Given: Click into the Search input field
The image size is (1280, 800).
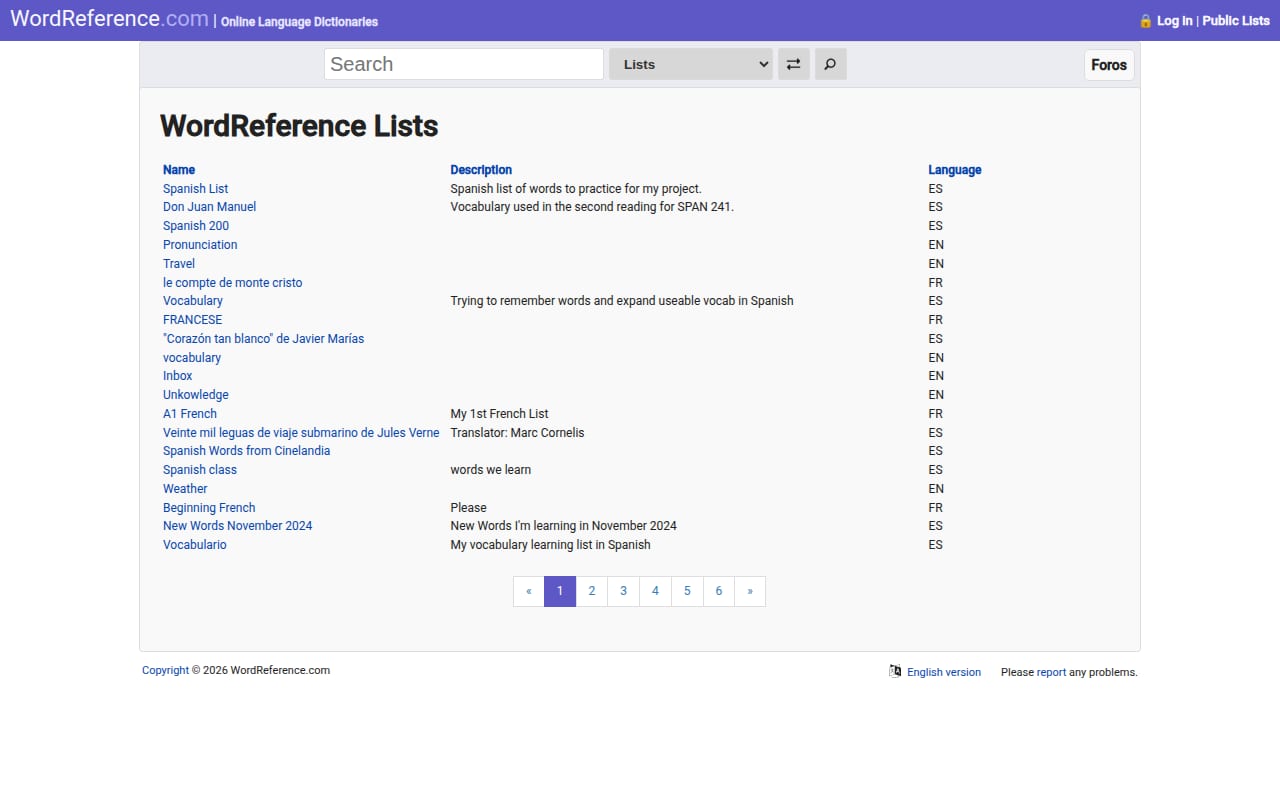Looking at the screenshot, I should pyautogui.click(x=464, y=64).
